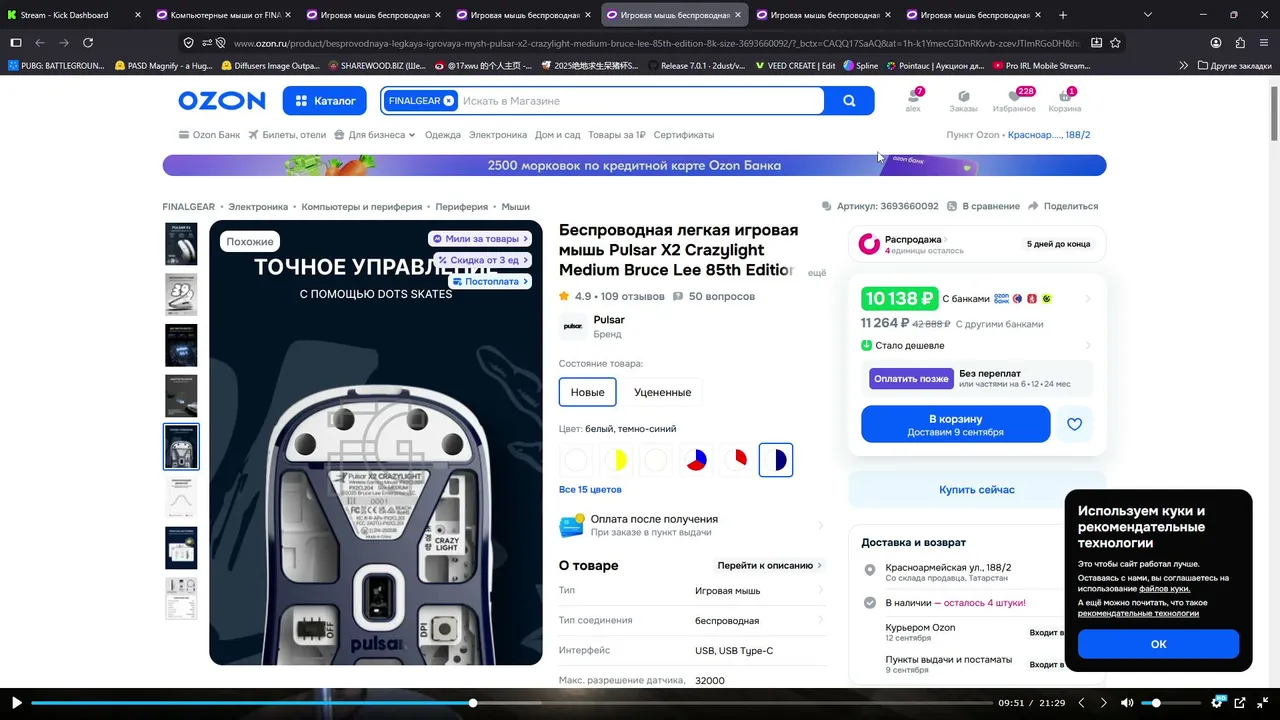The height and width of the screenshot is (720, 1280).
Task: Click the Ozon search field
Action: (x=640, y=101)
